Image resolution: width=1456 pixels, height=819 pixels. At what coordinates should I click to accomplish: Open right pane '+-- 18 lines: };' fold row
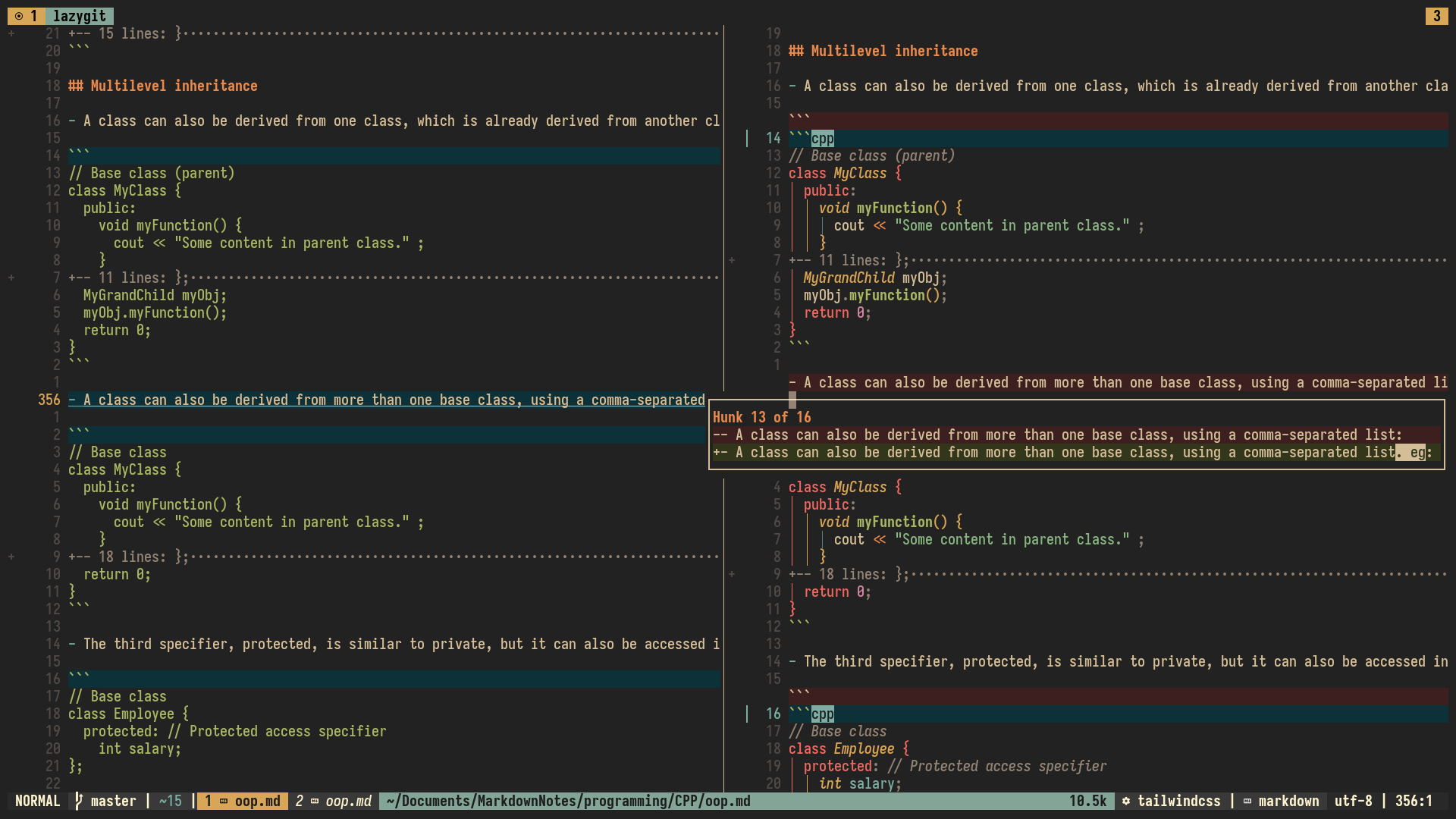click(1118, 574)
